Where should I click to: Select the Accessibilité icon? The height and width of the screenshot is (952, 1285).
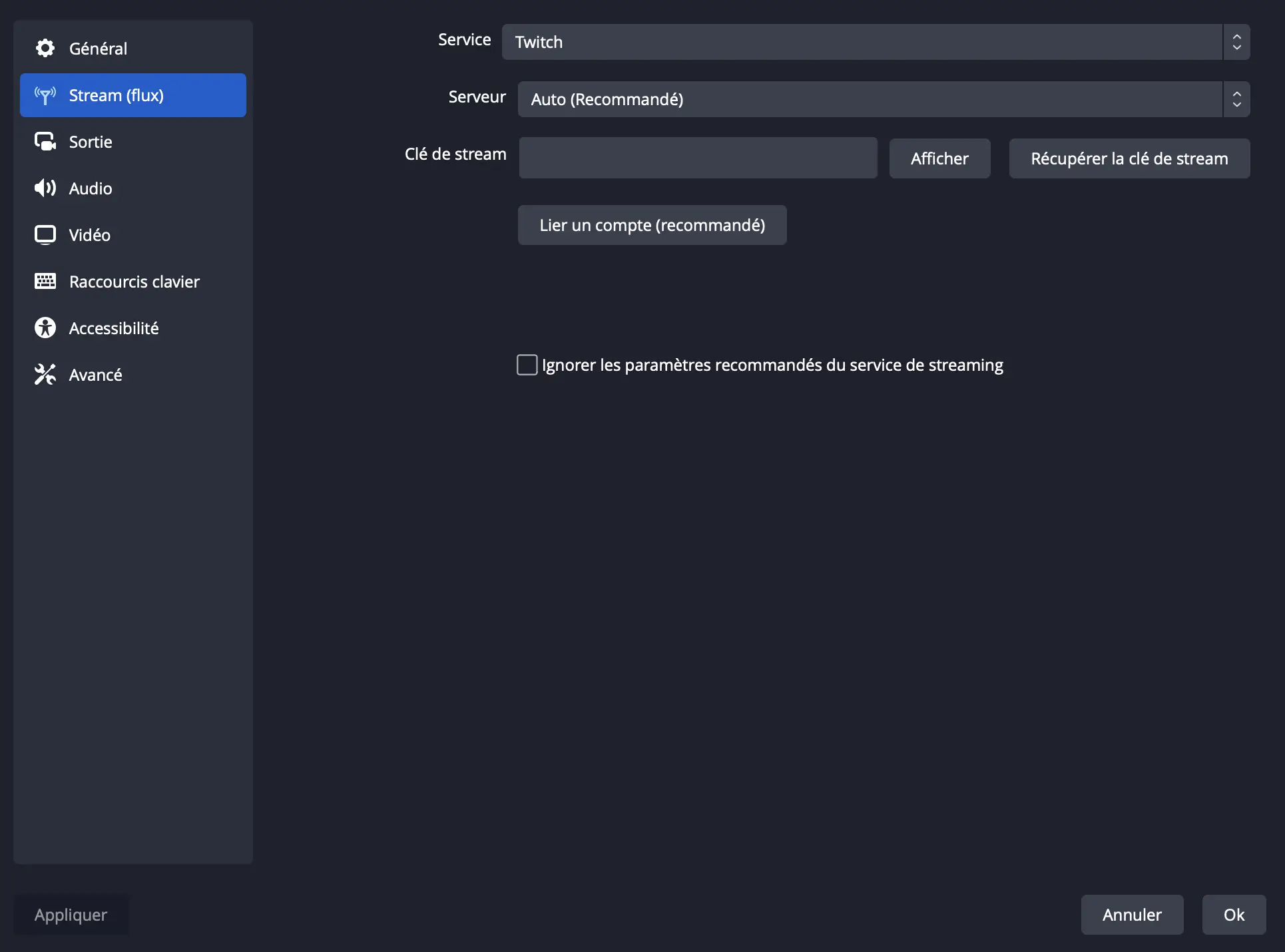point(45,328)
